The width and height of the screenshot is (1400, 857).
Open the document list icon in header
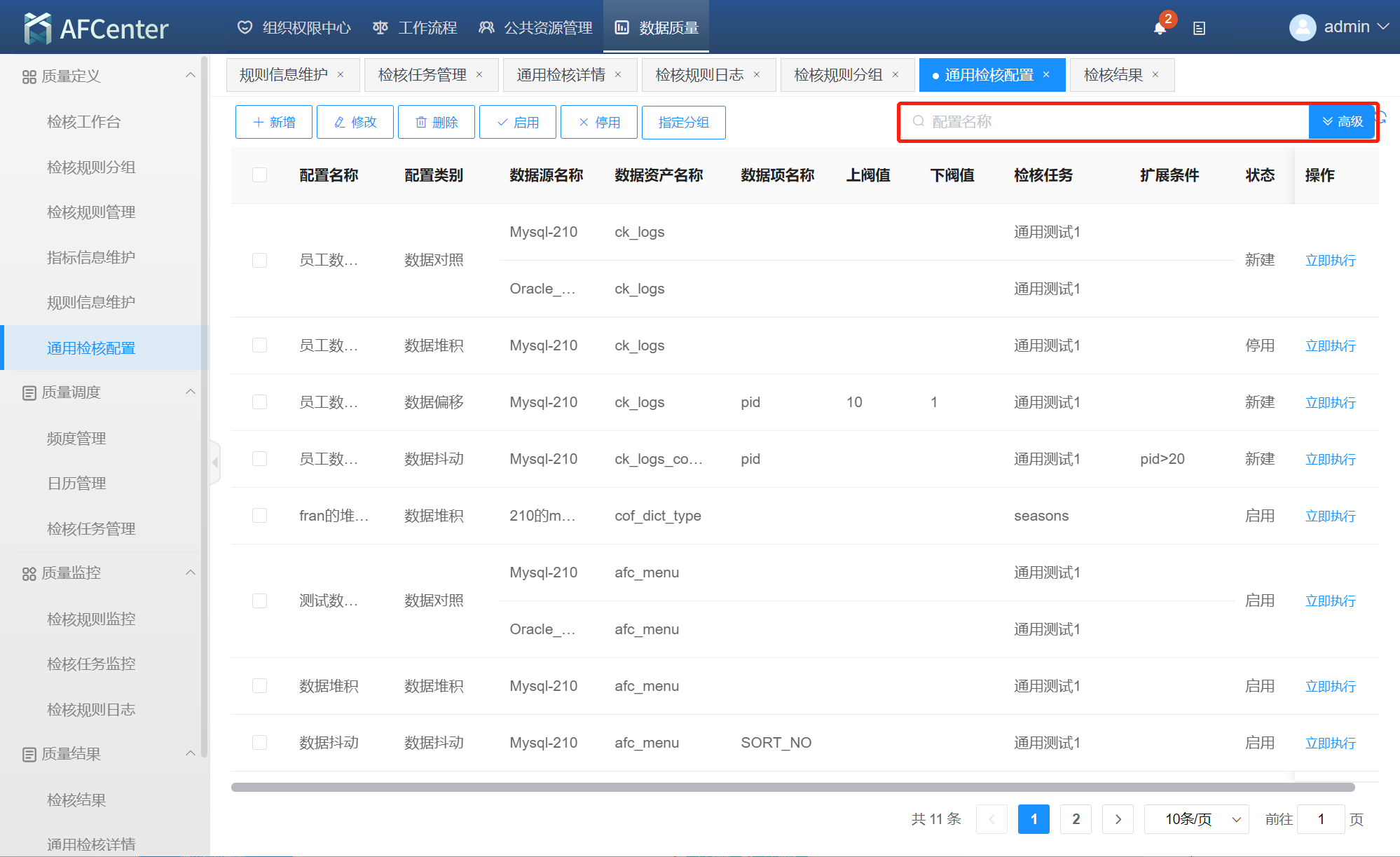(1199, 29)
